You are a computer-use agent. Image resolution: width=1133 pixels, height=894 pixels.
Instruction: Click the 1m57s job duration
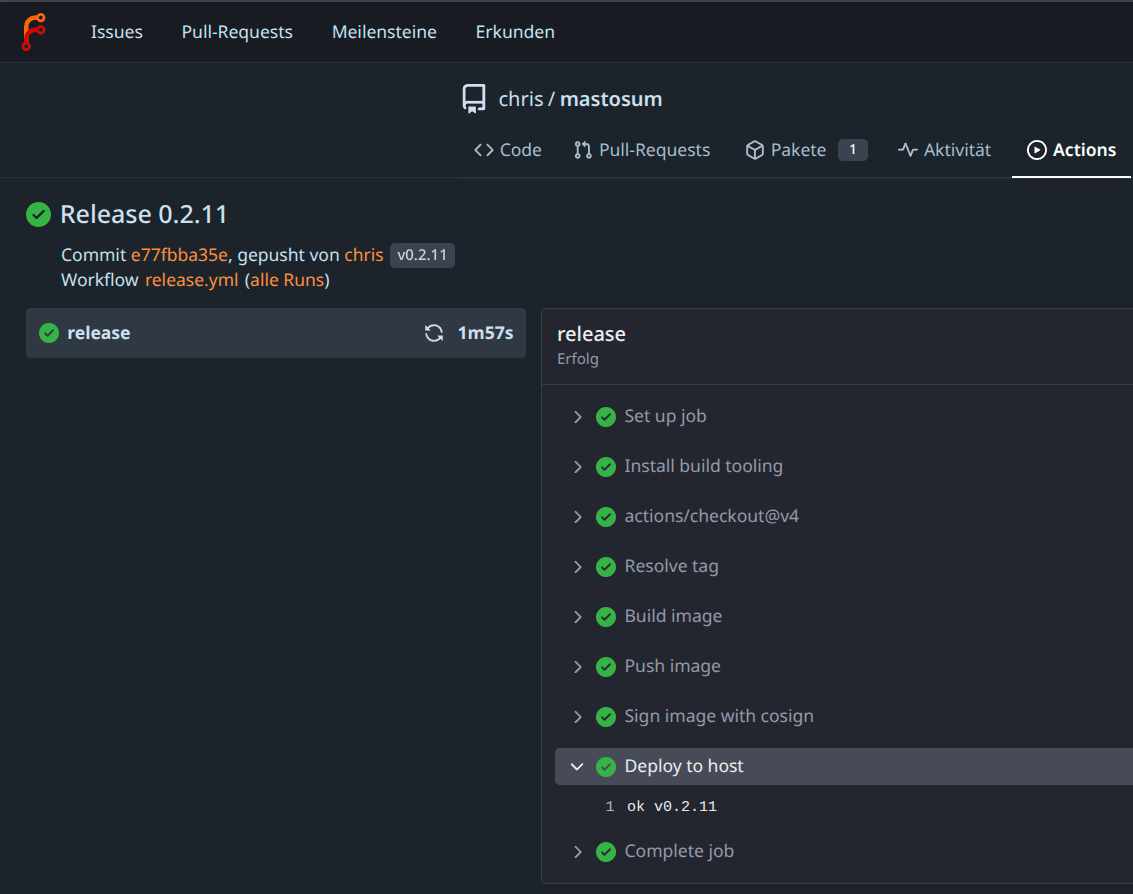click(x=486, y=333)
